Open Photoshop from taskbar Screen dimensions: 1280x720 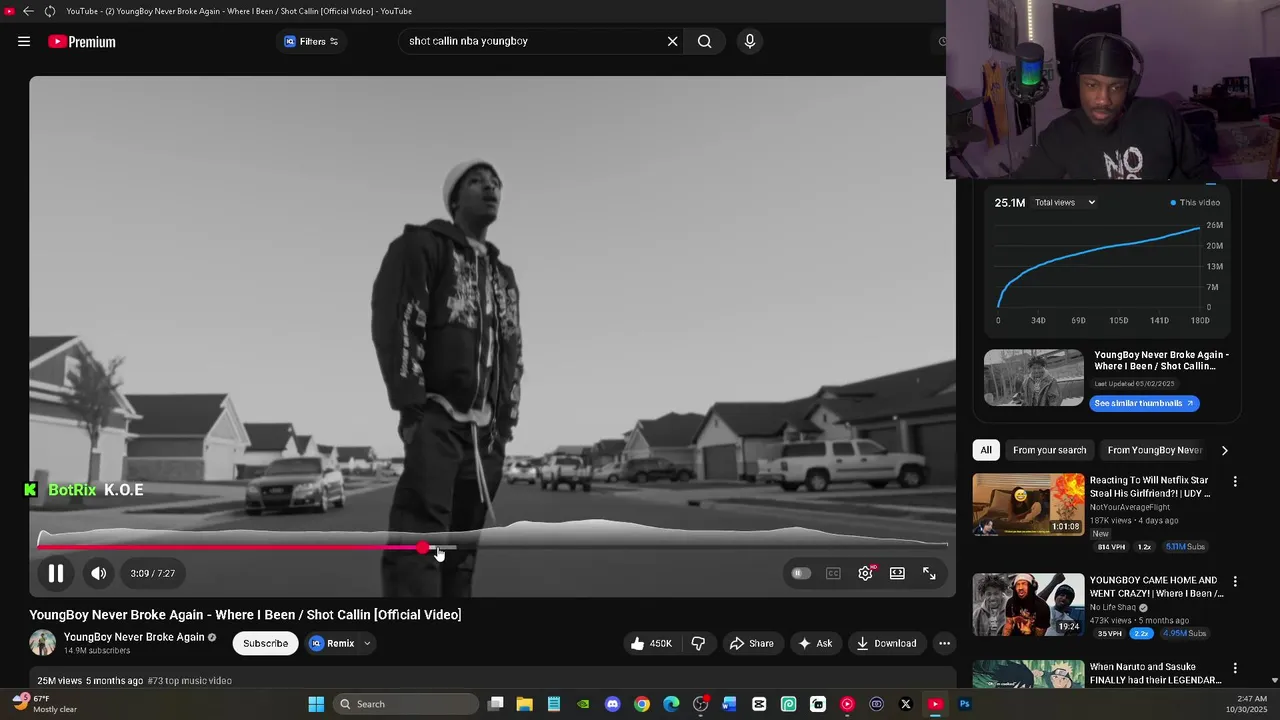(964, 704)
